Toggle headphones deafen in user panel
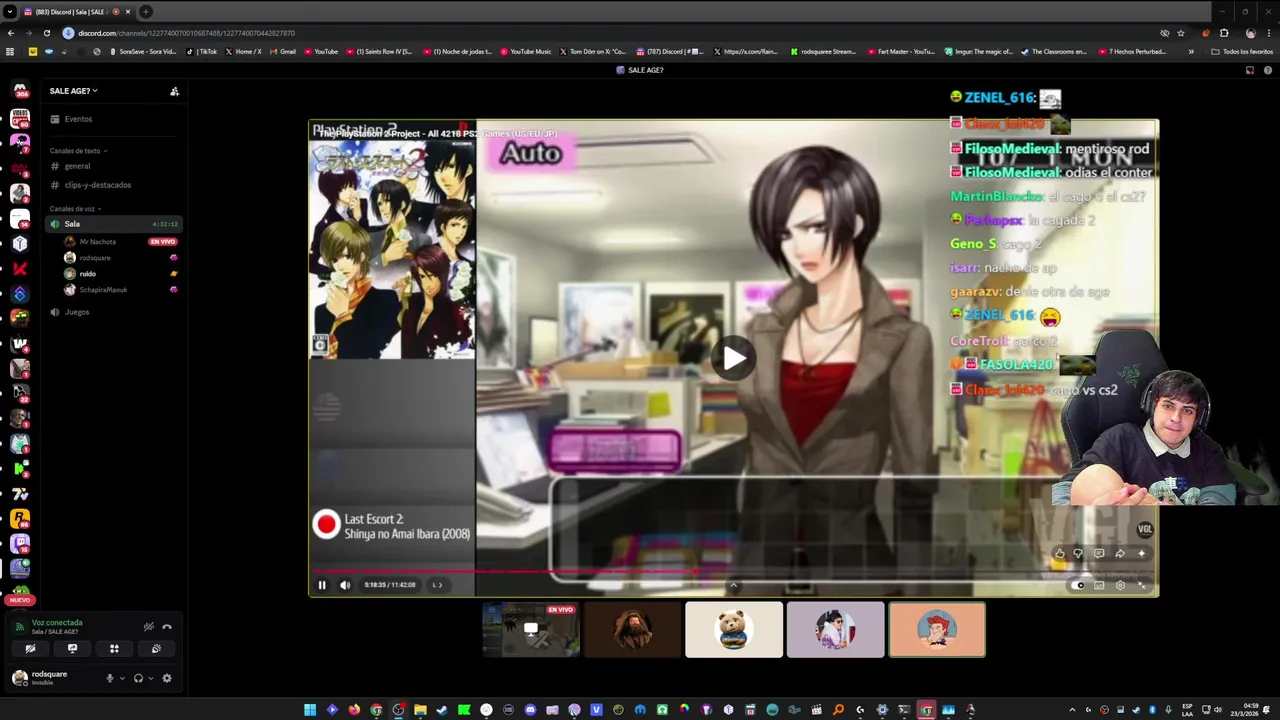The height and width of the screenshot is (720, 1280). pos(138,678)
